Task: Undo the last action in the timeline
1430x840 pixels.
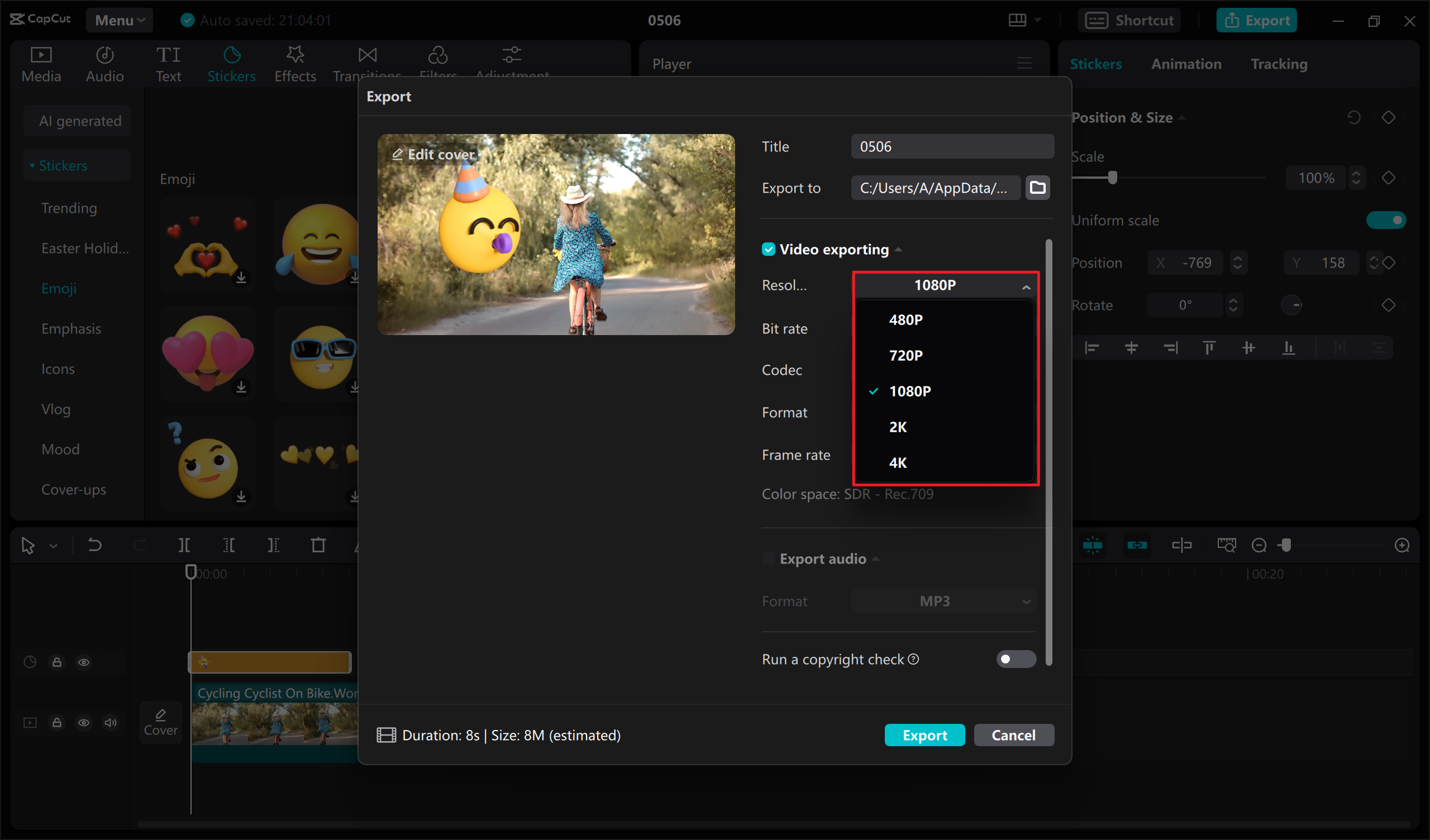Action: point(94,545)
